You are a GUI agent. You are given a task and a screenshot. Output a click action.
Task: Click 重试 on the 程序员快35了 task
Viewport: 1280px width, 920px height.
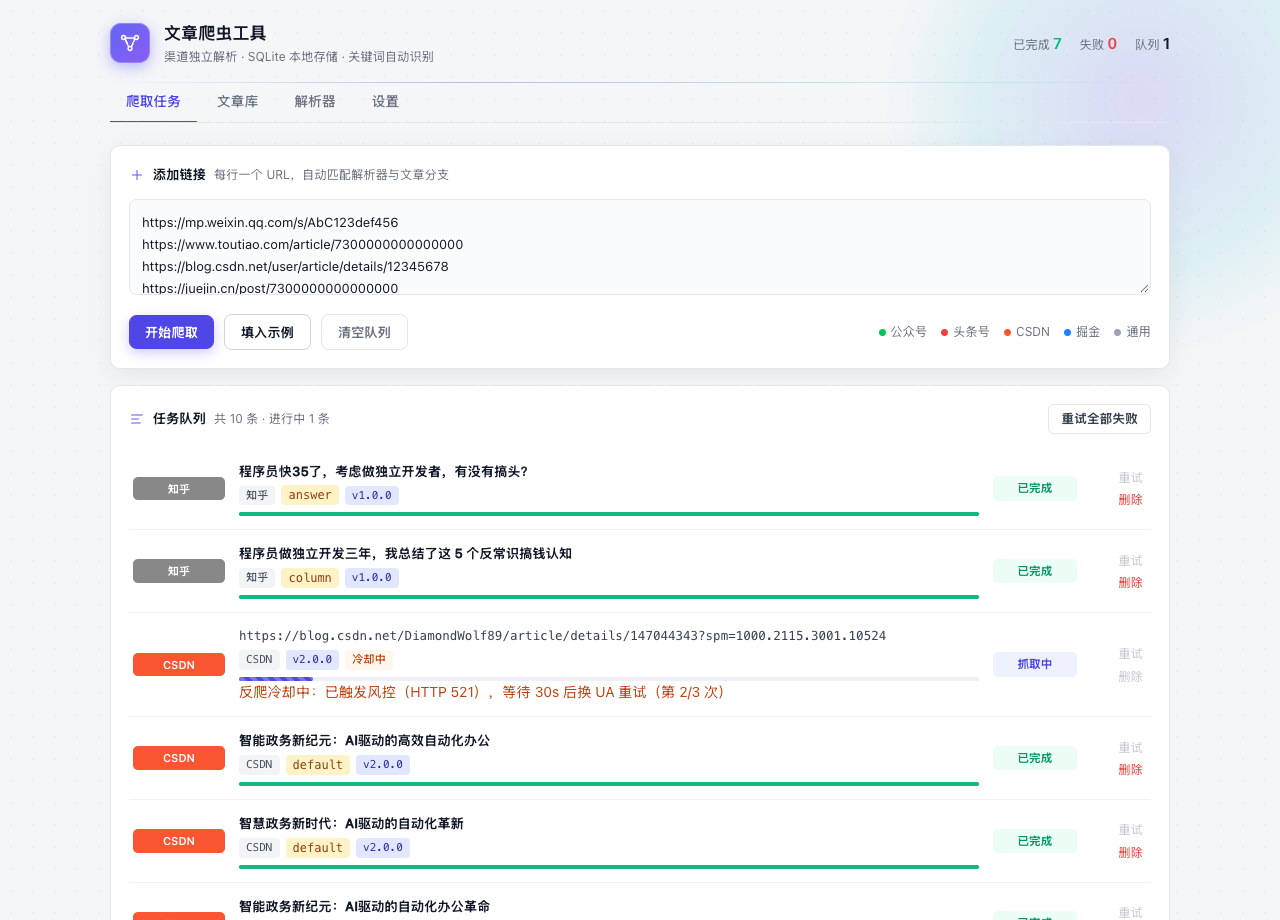click(1130, 478)
